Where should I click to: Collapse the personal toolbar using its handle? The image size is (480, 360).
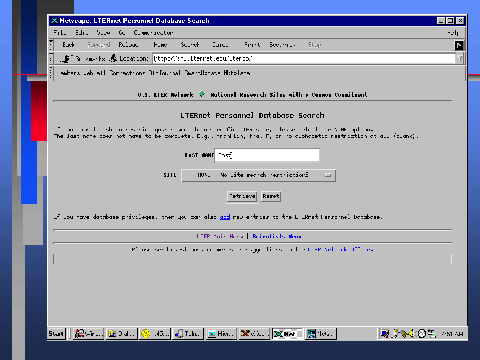pyautogui.click(x=51, y=73)
